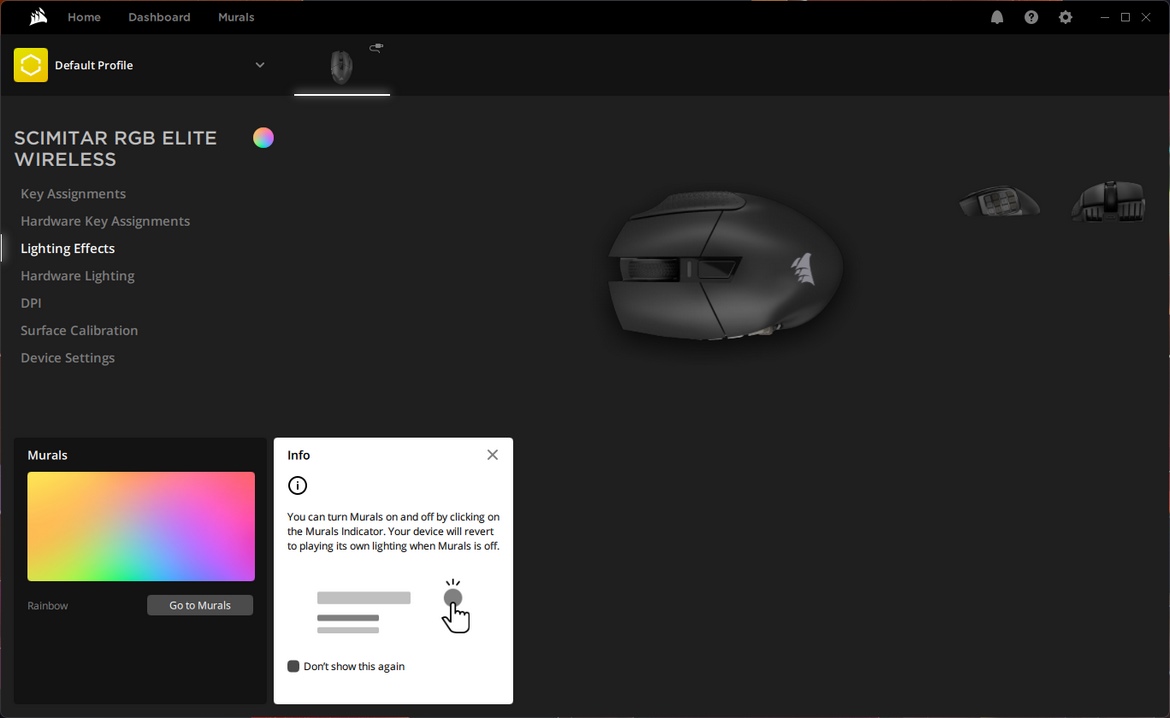Click the yellow Default Profile icon

pyautogui.click(x=31, y=65)
